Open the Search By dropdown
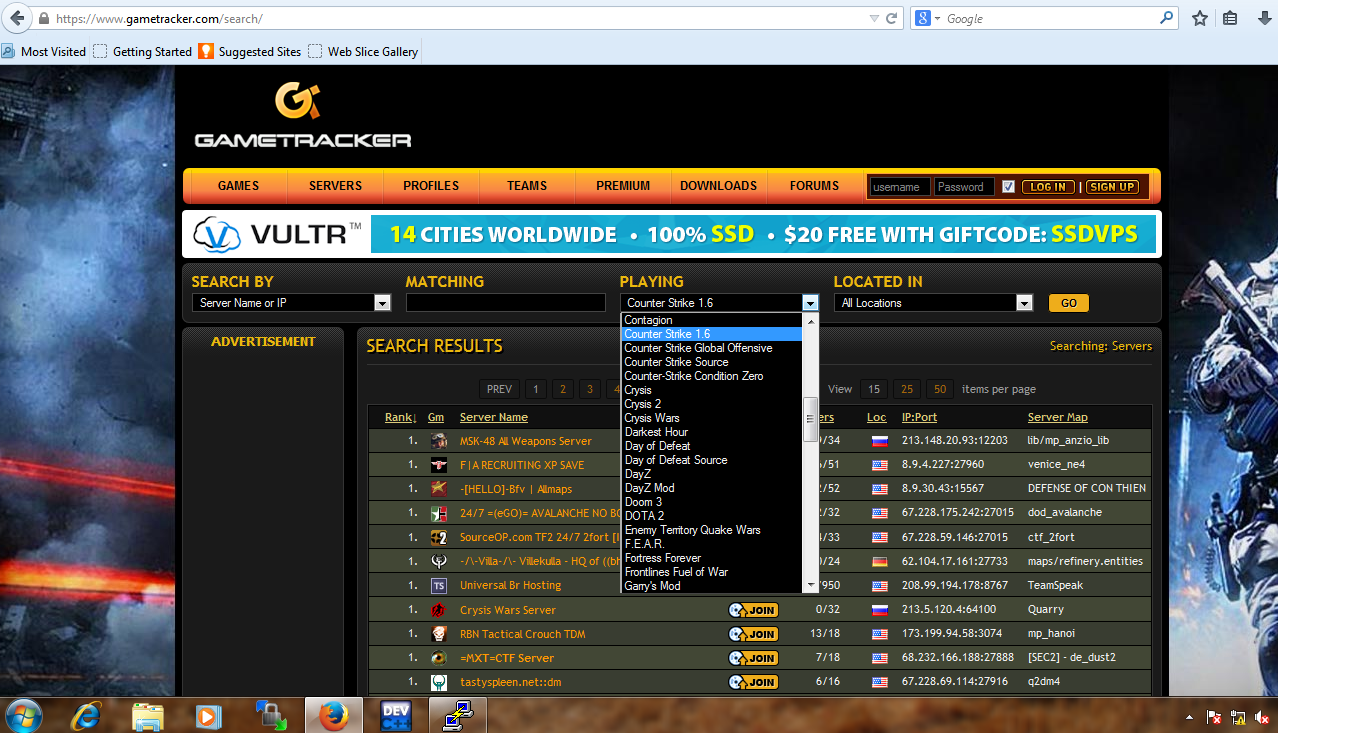This screenshot has height=733, width=1366. 382,303
